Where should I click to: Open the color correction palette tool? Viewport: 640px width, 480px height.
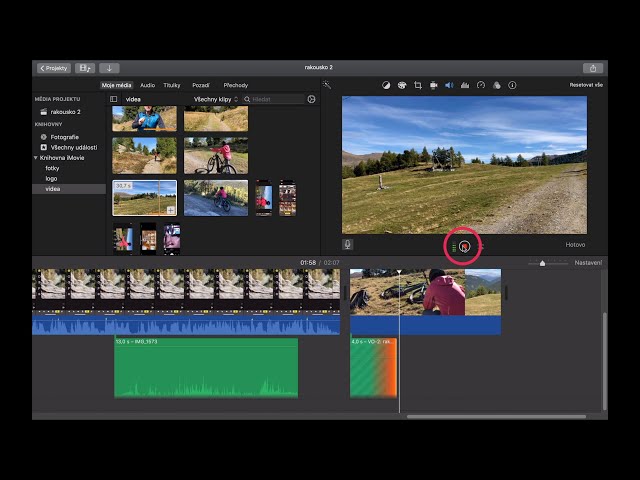(x=402, y=85)
